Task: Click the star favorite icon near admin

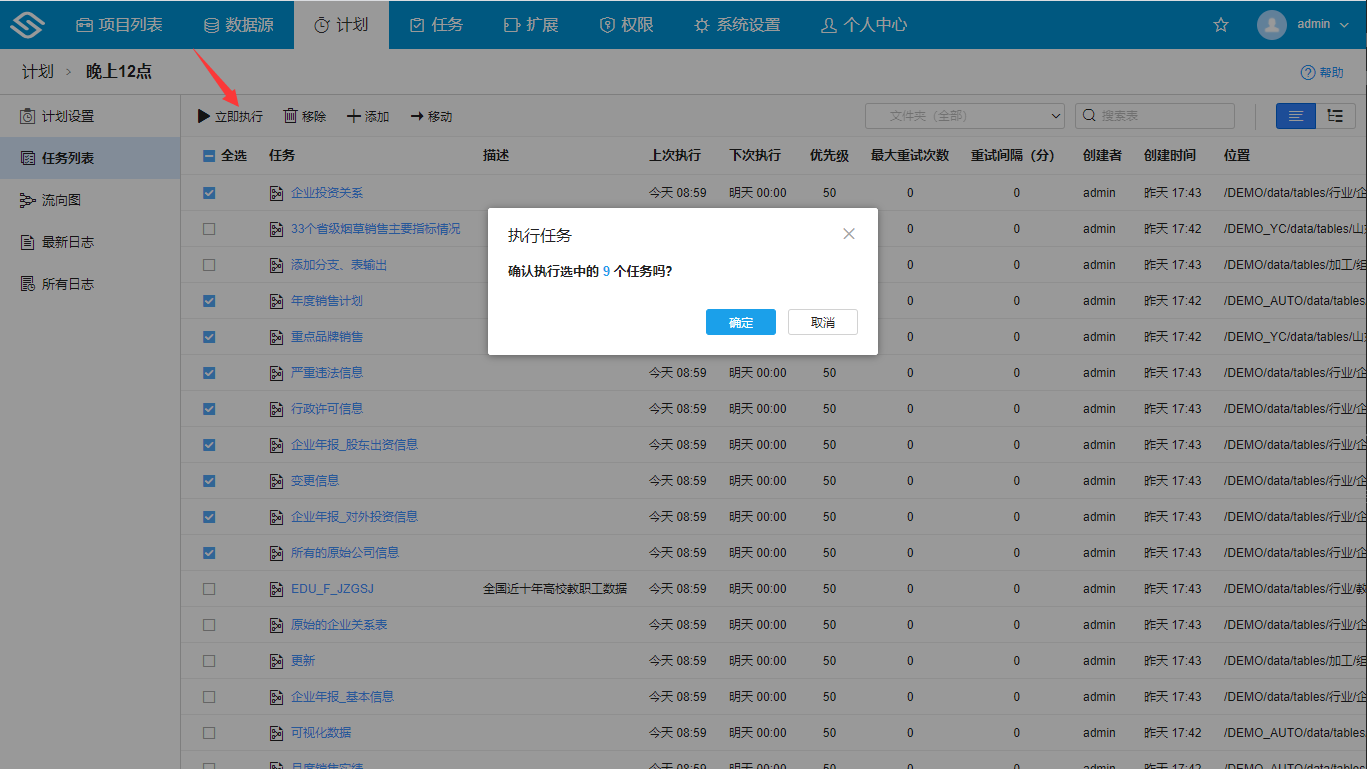Action: pyautogui.click(x=1220, y=24)
